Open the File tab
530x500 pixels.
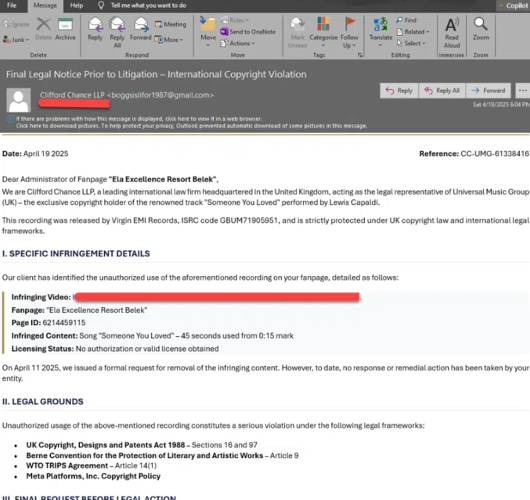click(11, 5)
